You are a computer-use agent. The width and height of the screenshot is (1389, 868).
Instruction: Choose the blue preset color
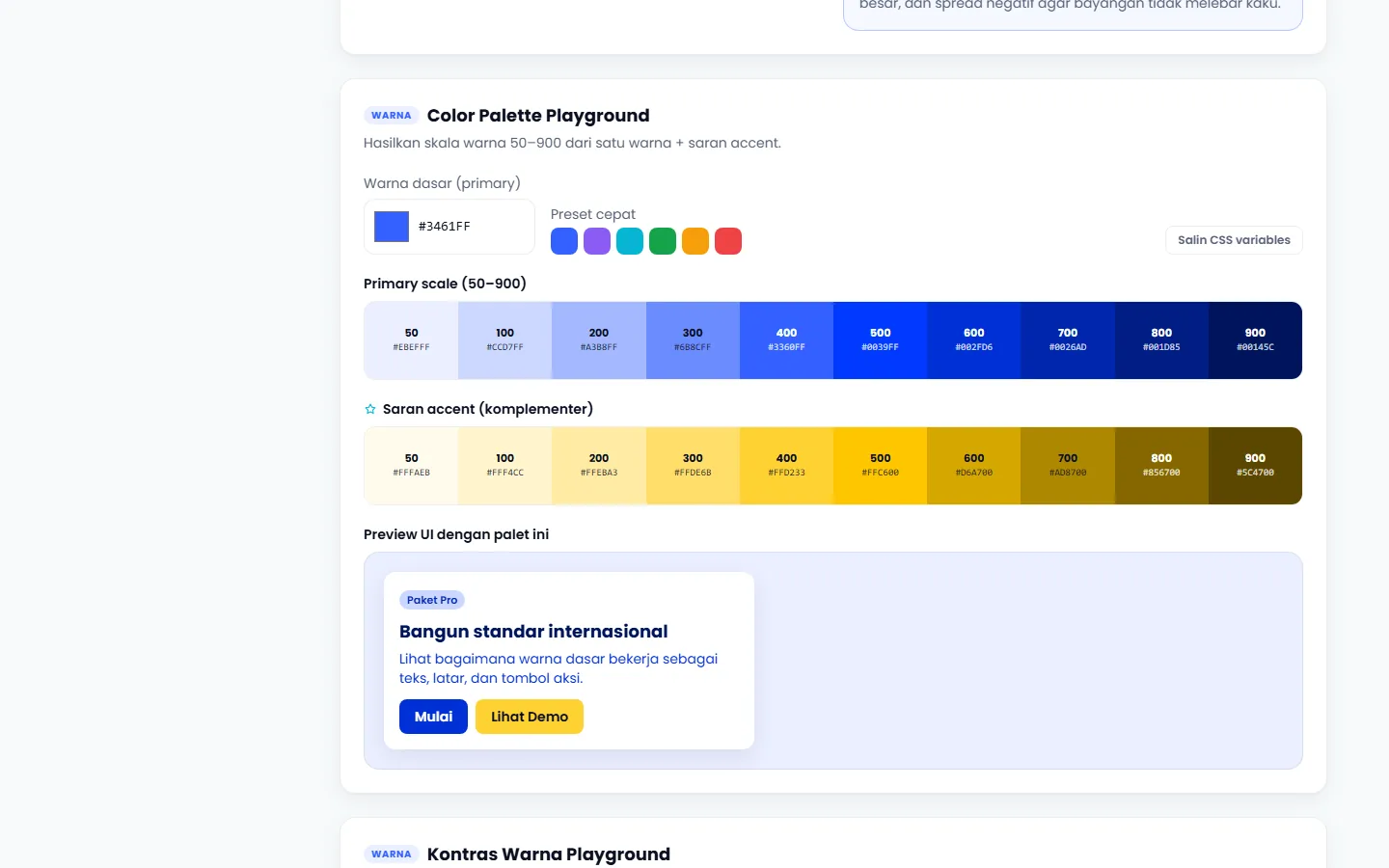tap(564, 241)
